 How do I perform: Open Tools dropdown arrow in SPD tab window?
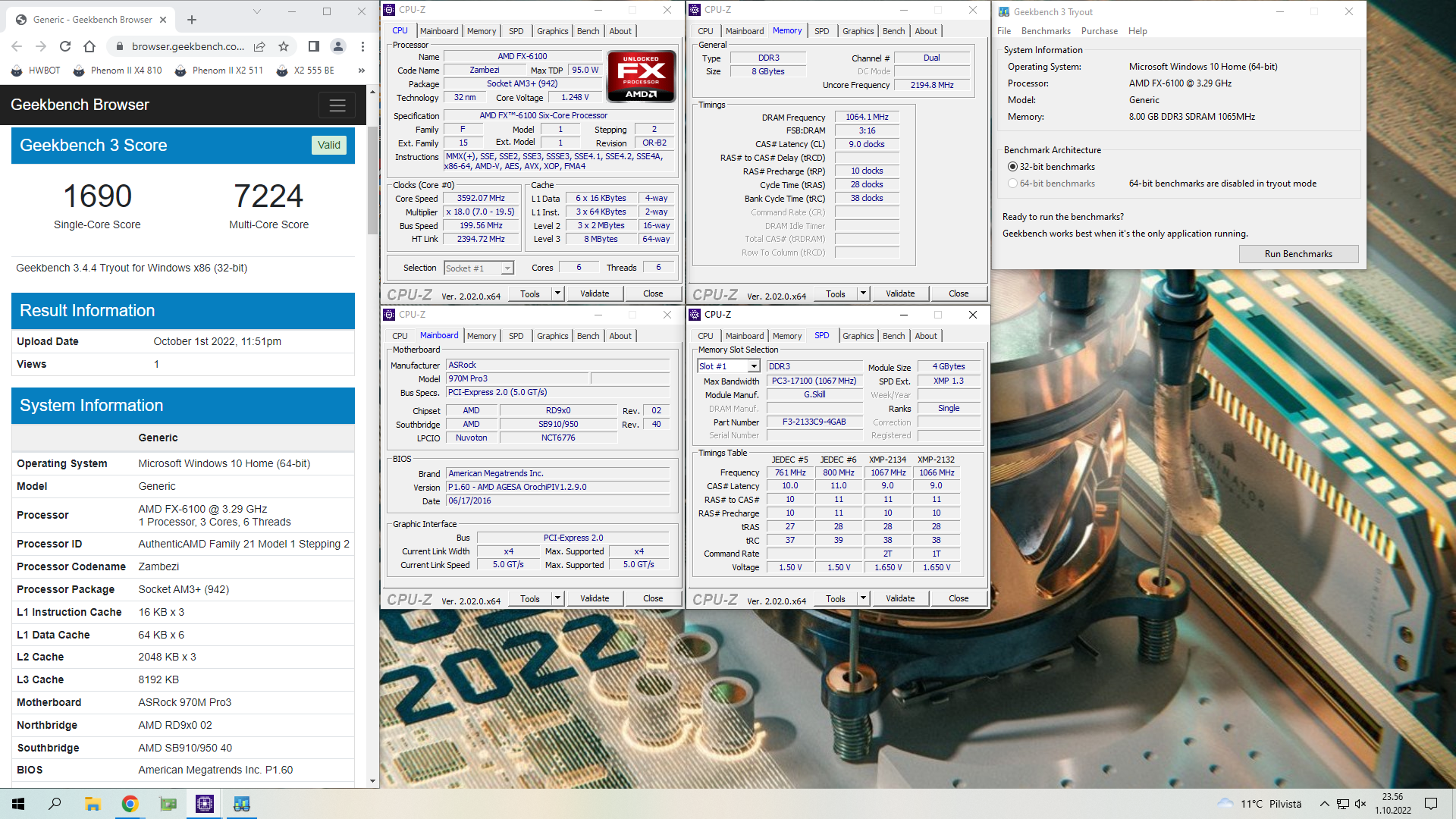[x=863, y=598]
